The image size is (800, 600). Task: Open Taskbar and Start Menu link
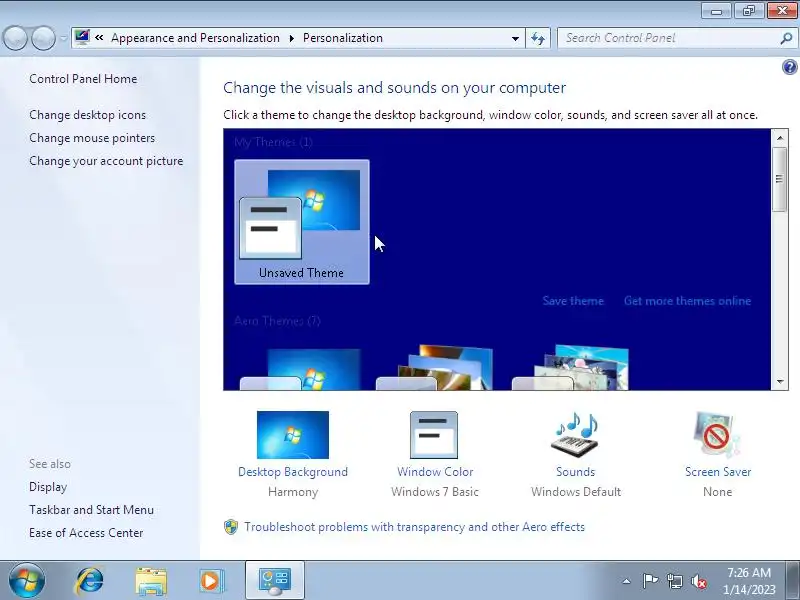pyautogui.click(x=91, y=510)
